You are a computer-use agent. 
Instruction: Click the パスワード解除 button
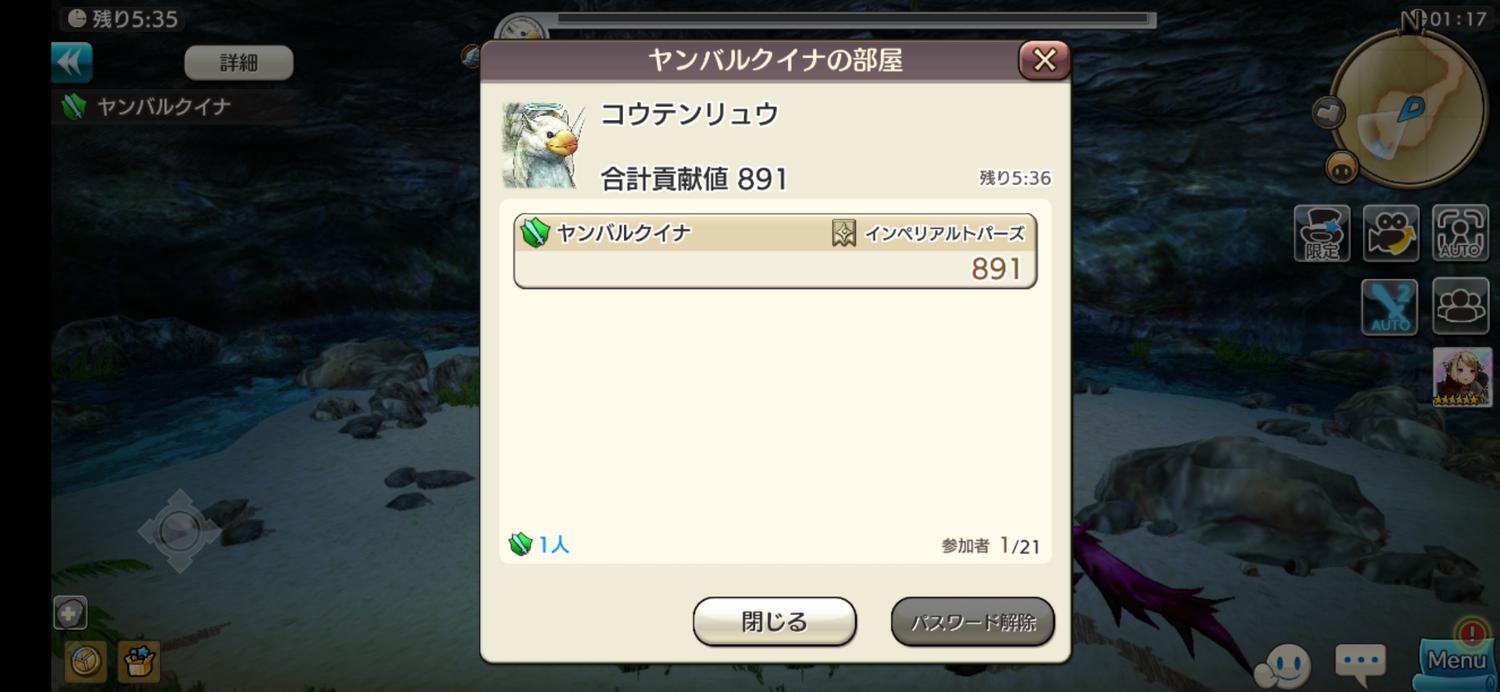972,622
